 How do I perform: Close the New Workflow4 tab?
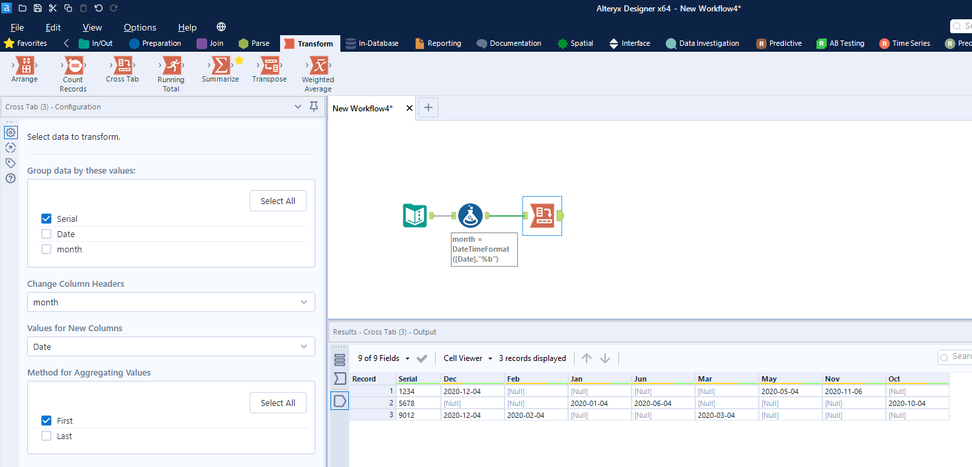coord(409,108)
